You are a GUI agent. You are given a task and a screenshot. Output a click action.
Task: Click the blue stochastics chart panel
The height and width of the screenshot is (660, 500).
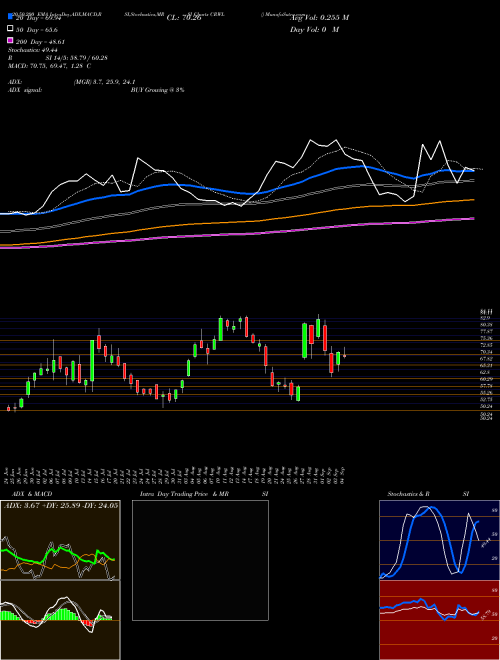coord(439,540)
